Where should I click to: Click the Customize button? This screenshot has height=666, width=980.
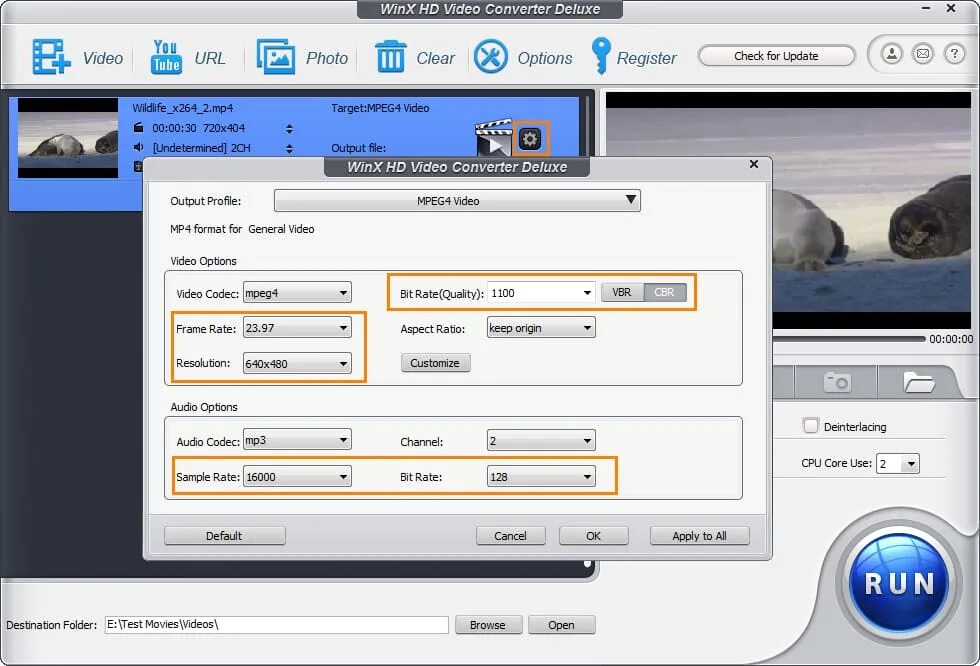pyautogui.click(x=435, y=363)
